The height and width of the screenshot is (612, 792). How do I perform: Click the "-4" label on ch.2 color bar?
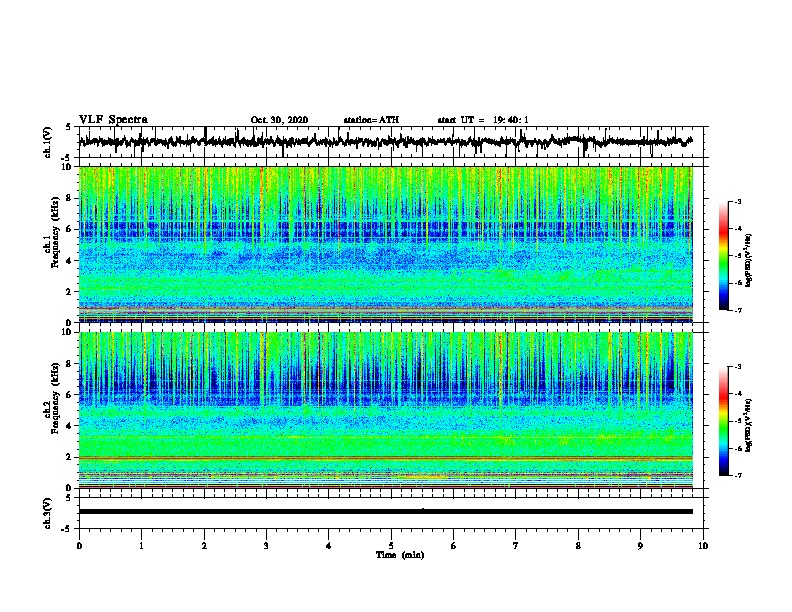(738, 394)
